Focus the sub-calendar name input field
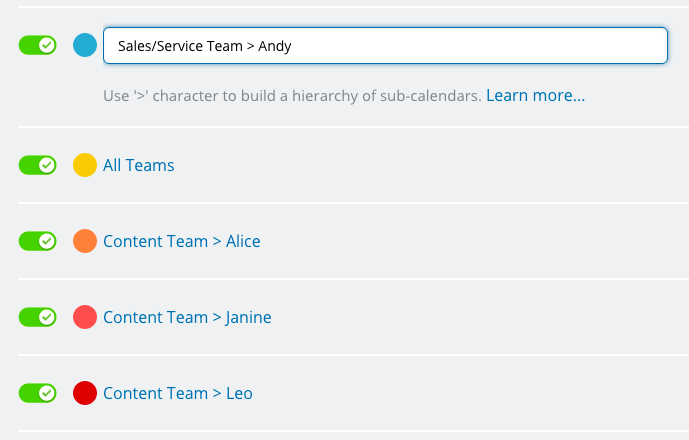 pyautogui.click(x=385, y=46)
